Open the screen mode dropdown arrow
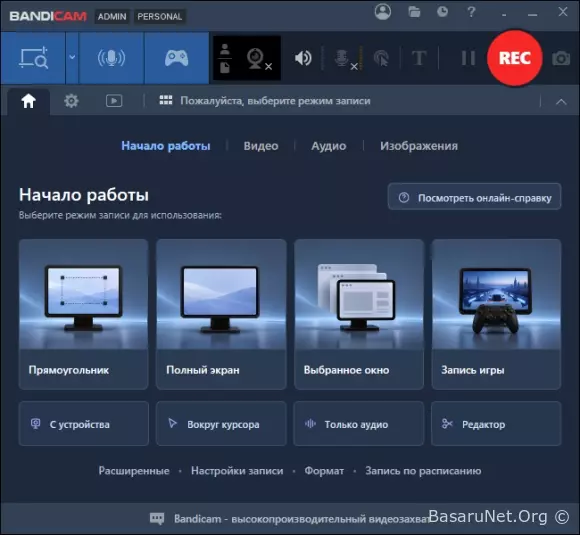Viewport: 580px width, 535px height. tap(72, 58)
